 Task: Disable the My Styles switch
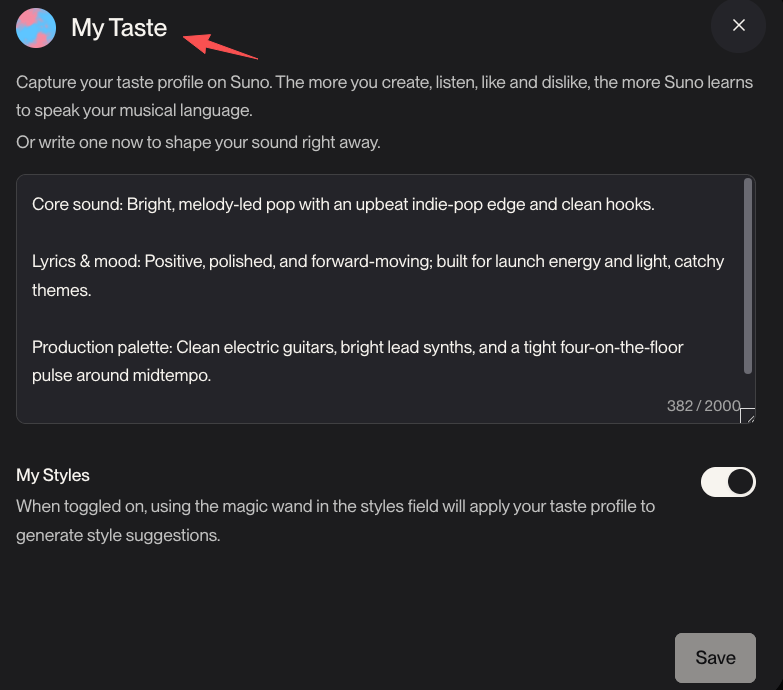point(728,482)
